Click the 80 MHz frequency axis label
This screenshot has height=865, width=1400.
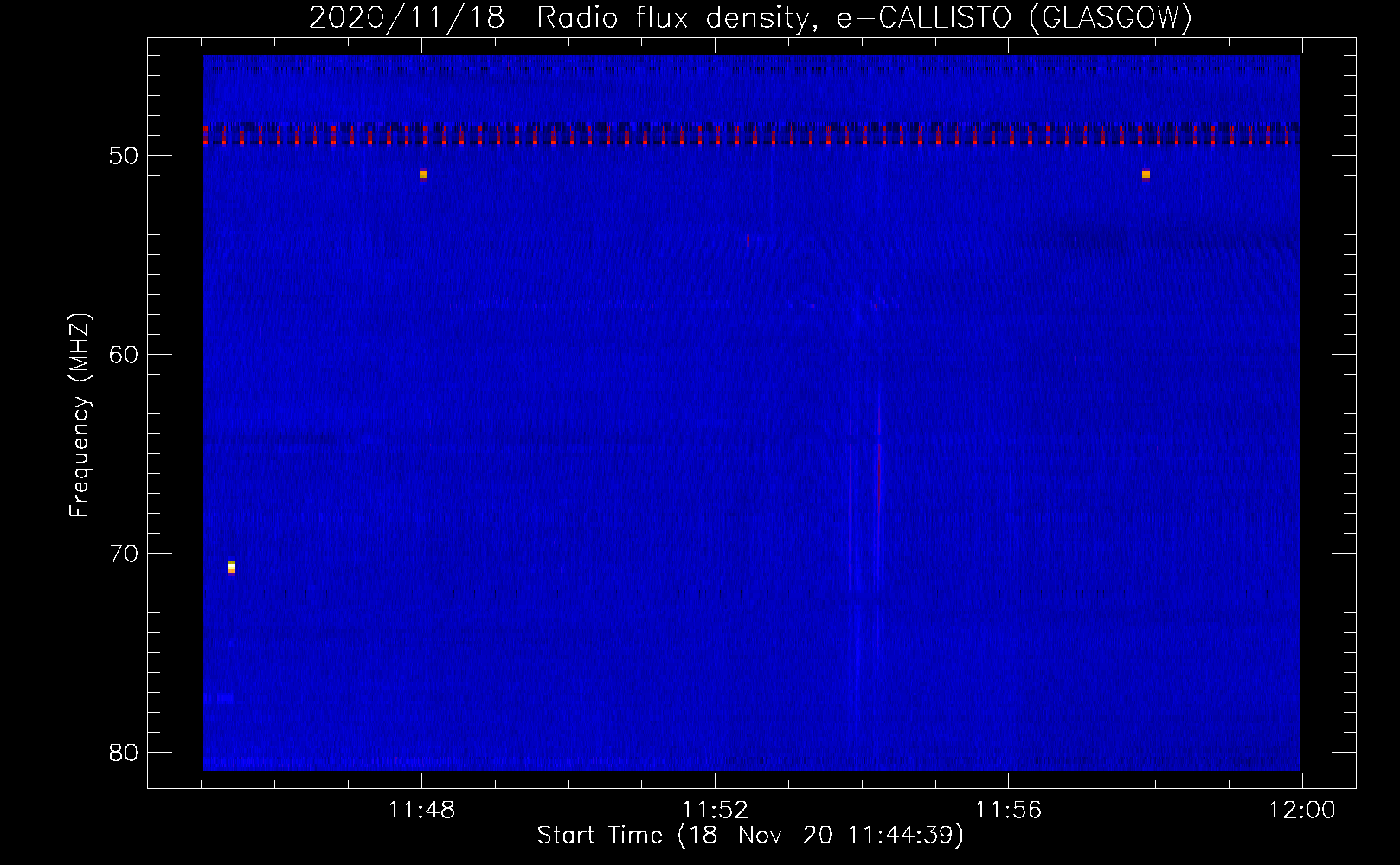click(124, 753)
